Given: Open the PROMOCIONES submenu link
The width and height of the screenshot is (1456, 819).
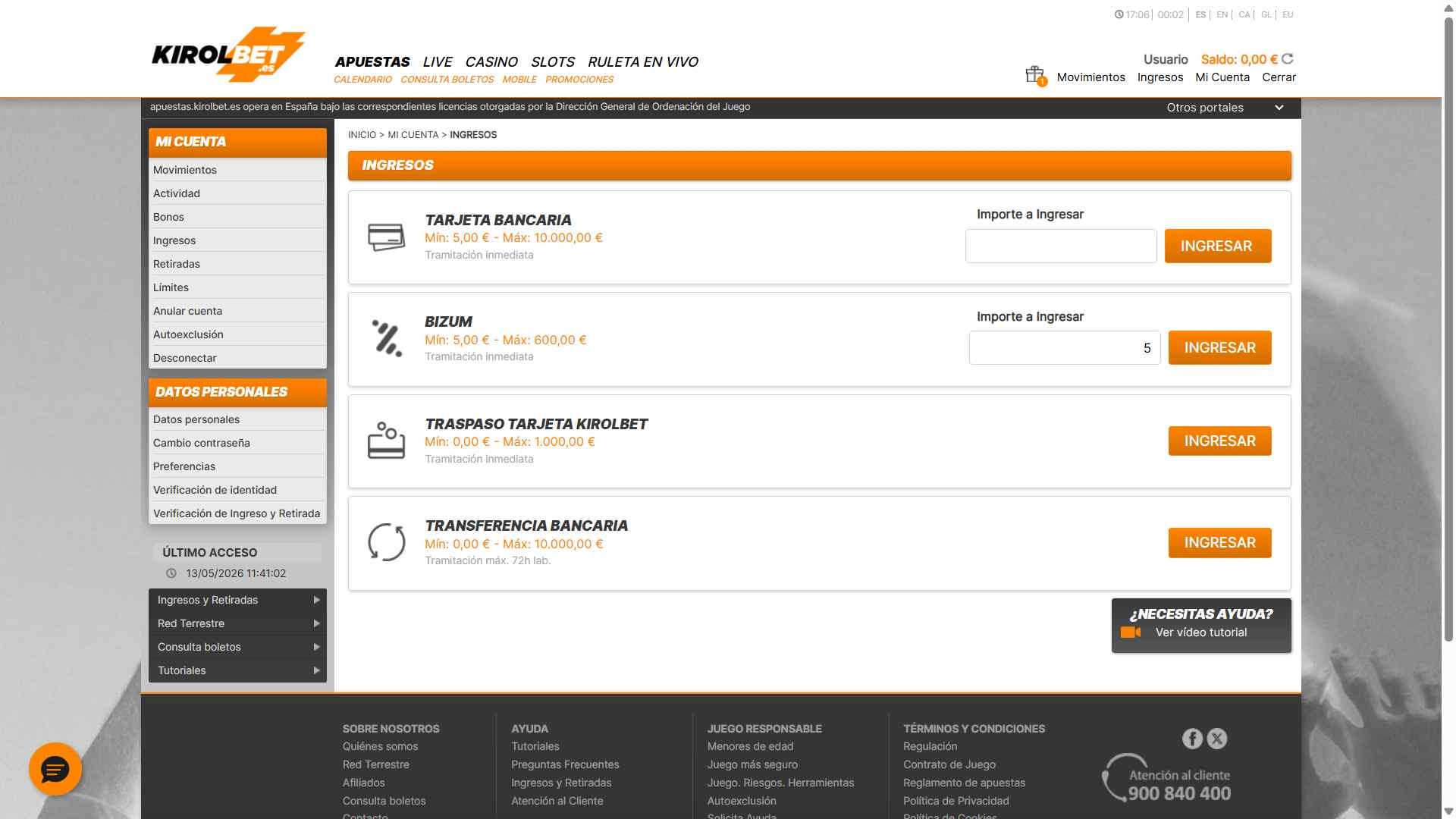Looking at the screenshot, I should tap(579, 80).
